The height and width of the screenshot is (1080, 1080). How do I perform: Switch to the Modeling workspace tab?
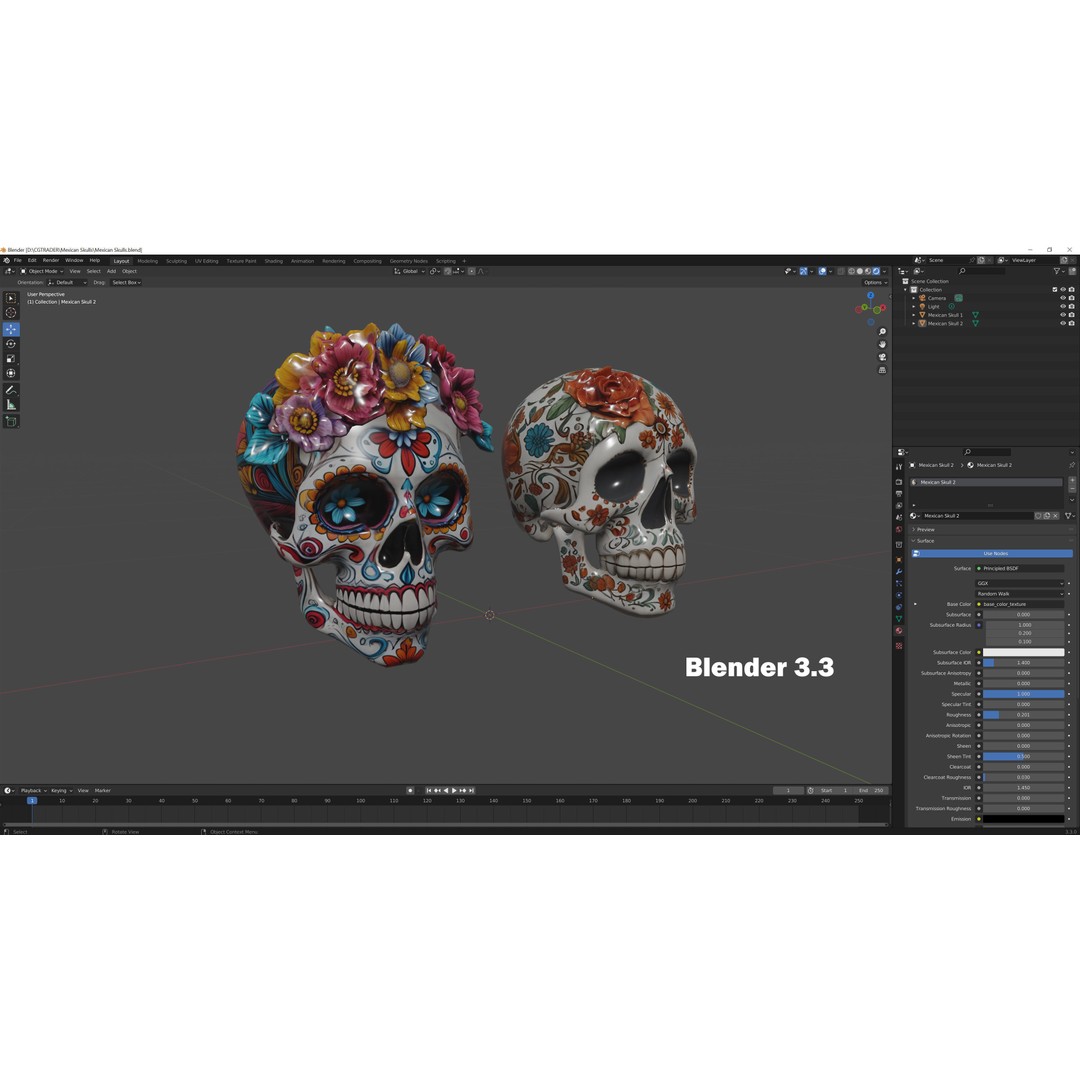pos(147,261)
